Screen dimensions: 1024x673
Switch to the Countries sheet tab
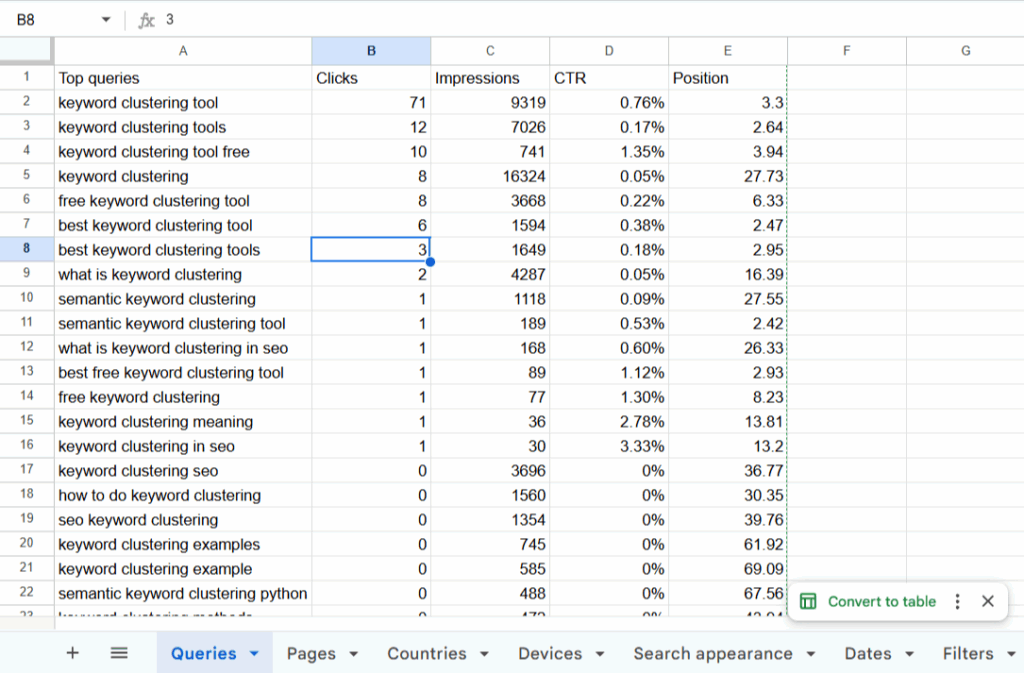point(426,653)
